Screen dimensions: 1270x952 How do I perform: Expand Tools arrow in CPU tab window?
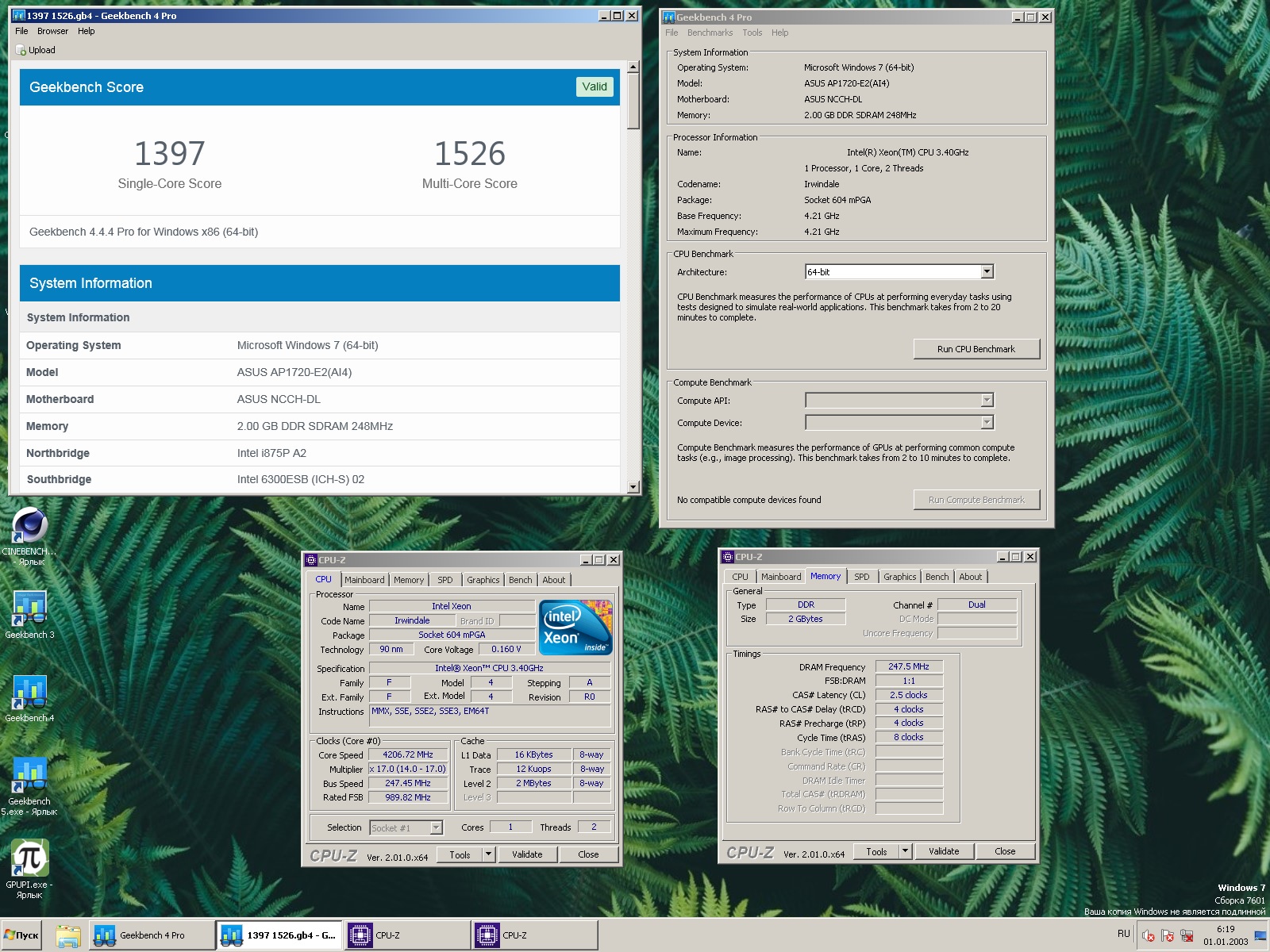click(489, 854)
